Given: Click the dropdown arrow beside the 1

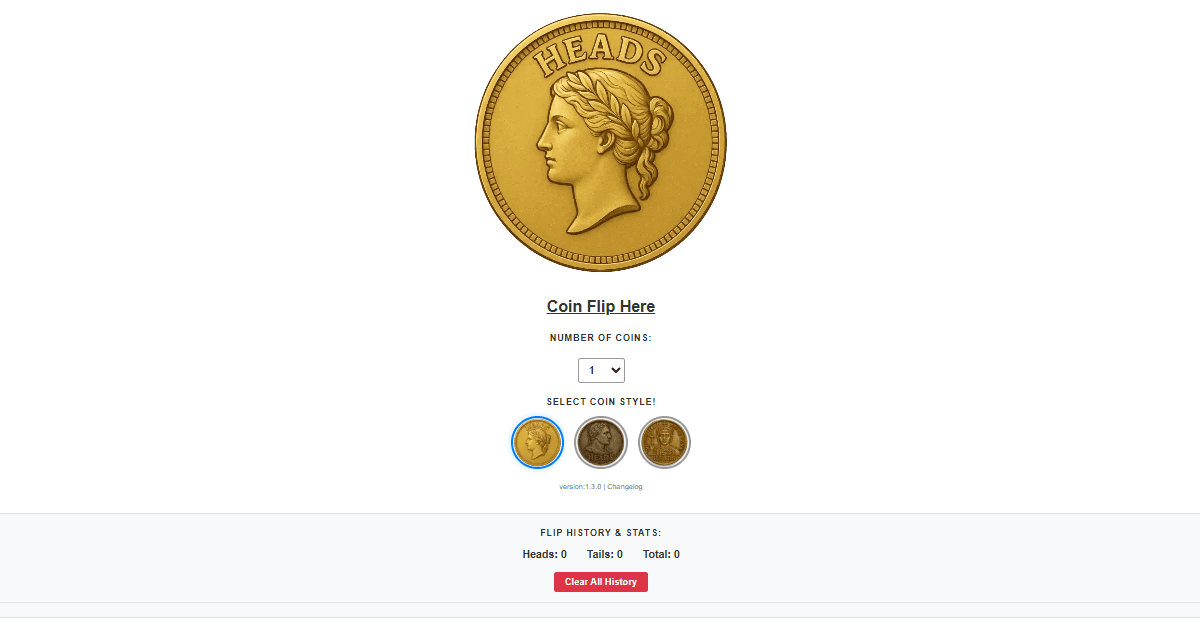Looking at the screenshot, I should (614, 370).
